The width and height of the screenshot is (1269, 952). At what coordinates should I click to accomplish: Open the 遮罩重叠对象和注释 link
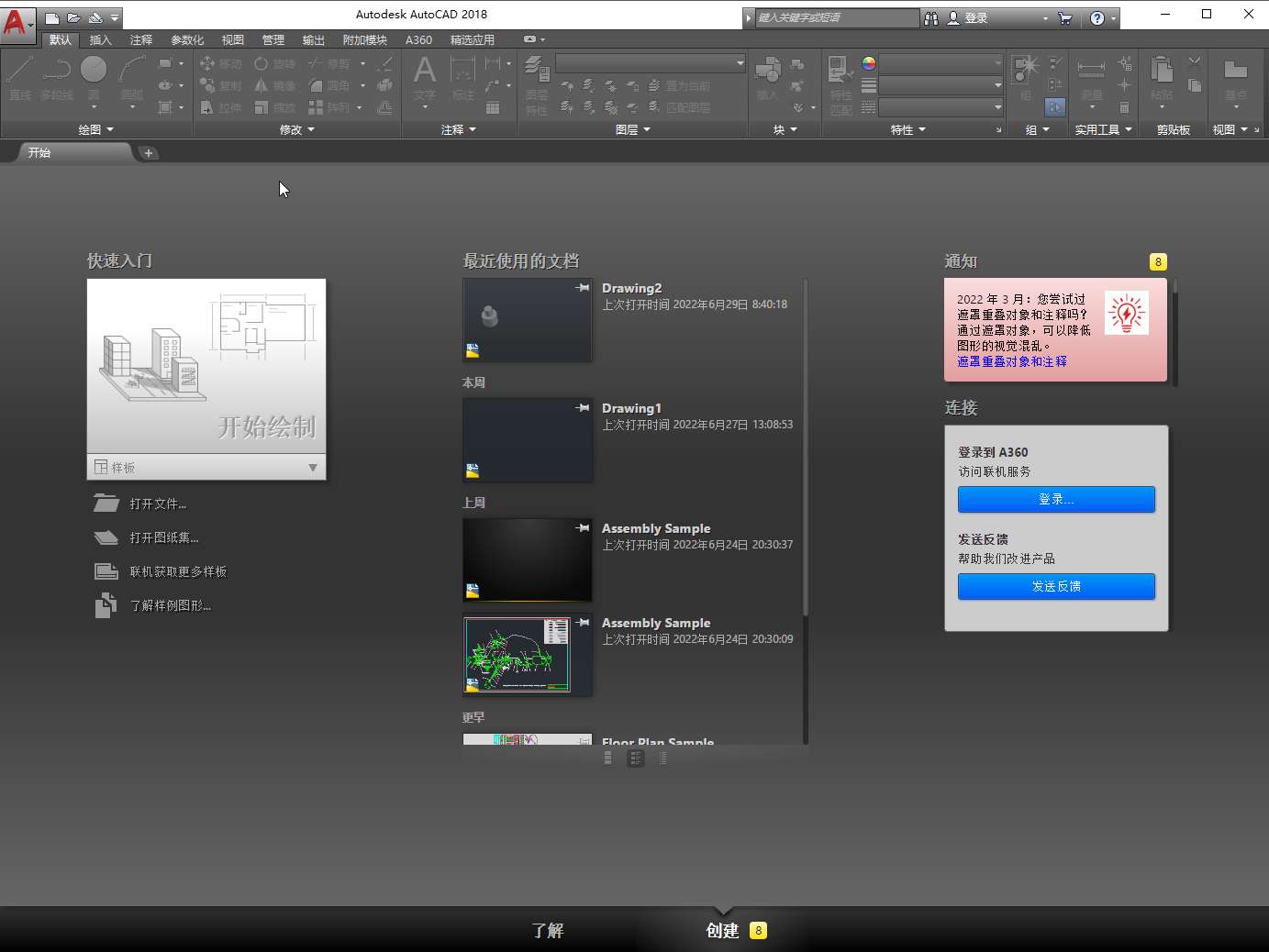click(x=1011, y=361)
